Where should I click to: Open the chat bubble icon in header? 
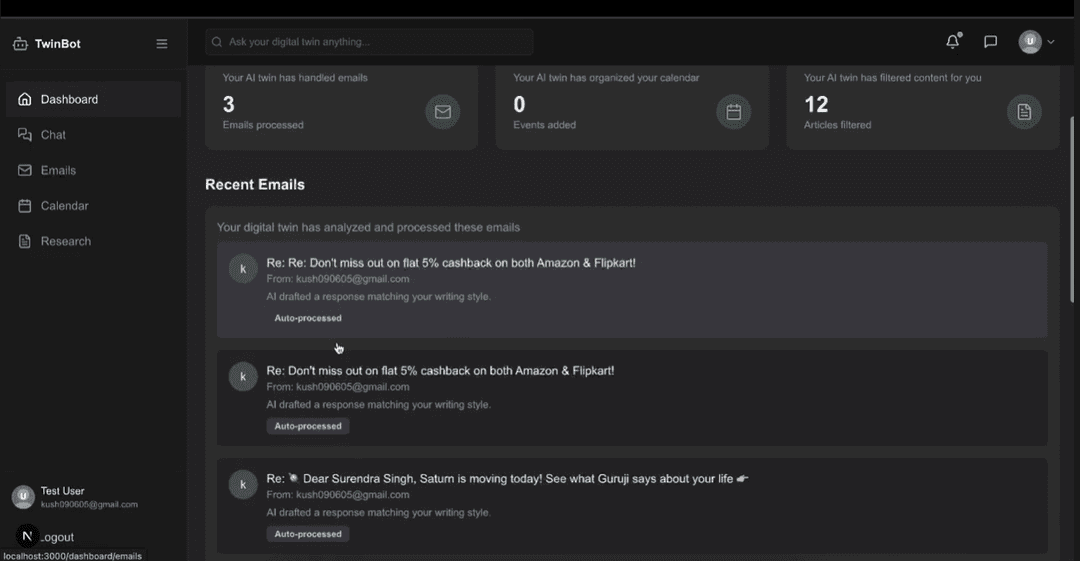pyautogui.click(x=990, y=42)
